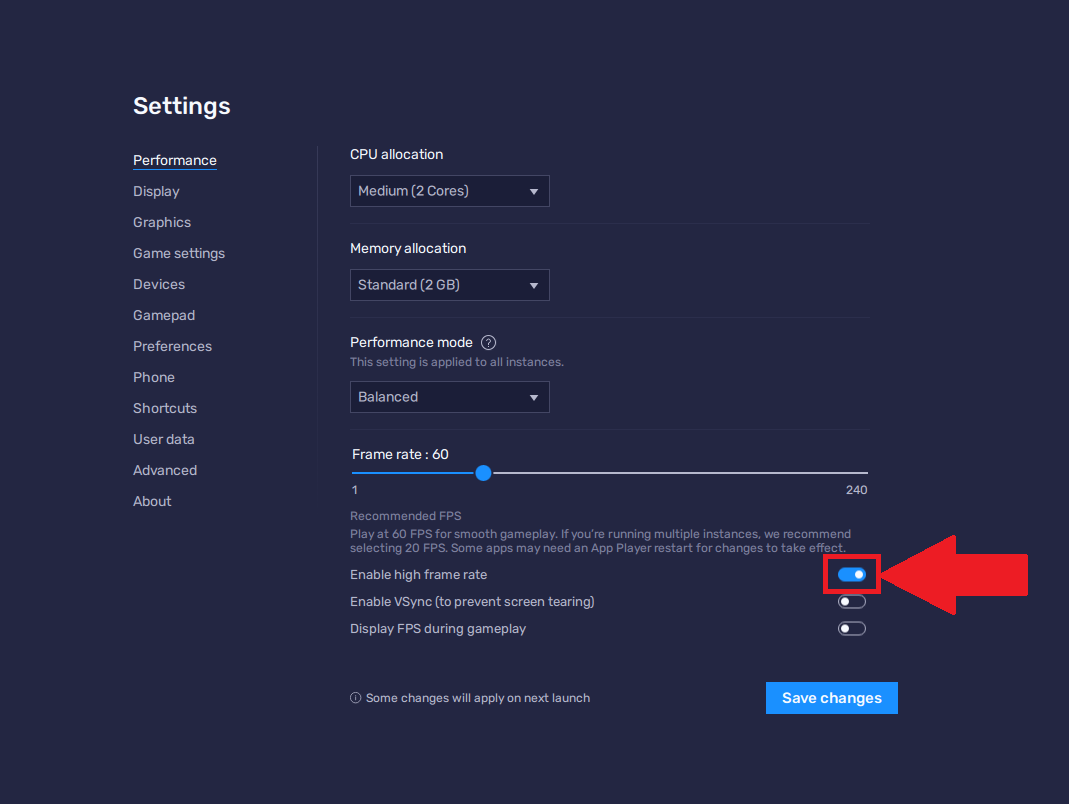This screenshot has height=804, width=1069.
Task: Enable the VSync toggle
Action: 852,602
